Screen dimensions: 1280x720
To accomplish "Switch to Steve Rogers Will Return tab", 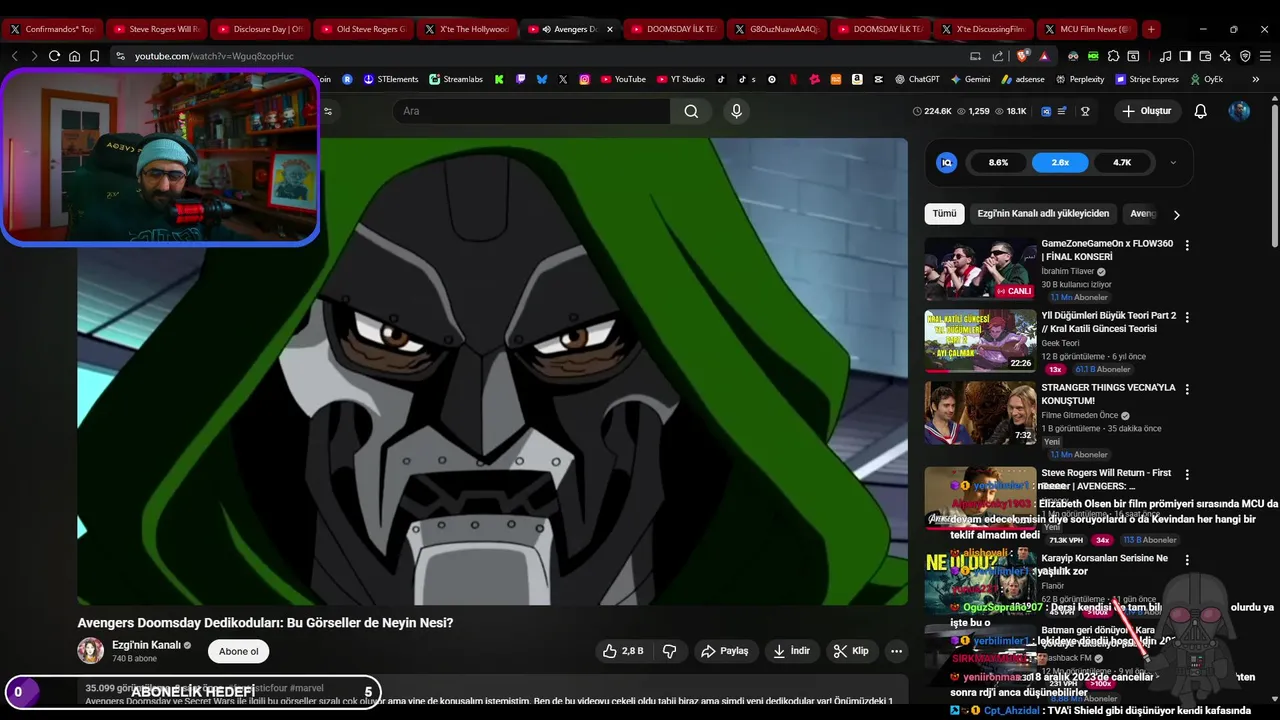I will tap(155, 29).
